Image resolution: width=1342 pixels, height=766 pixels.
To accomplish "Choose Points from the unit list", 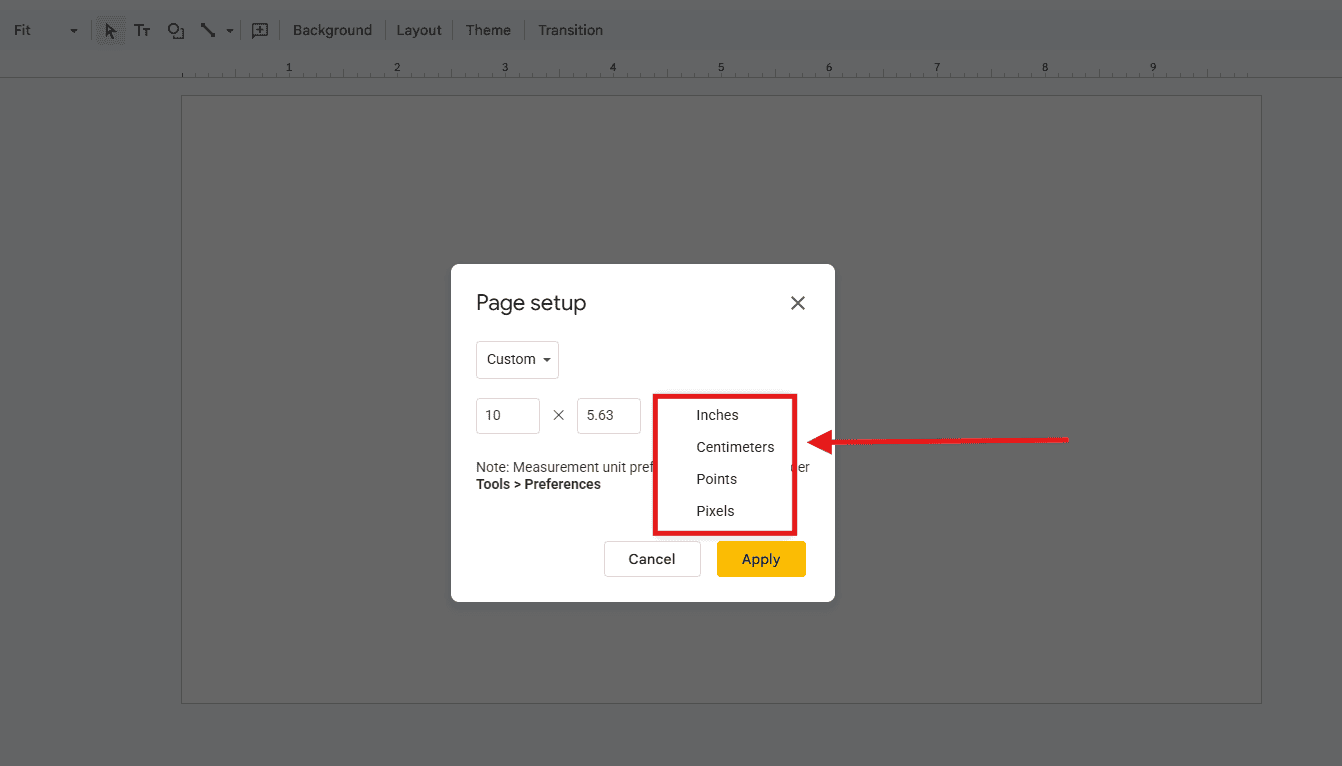I will 716,479.
